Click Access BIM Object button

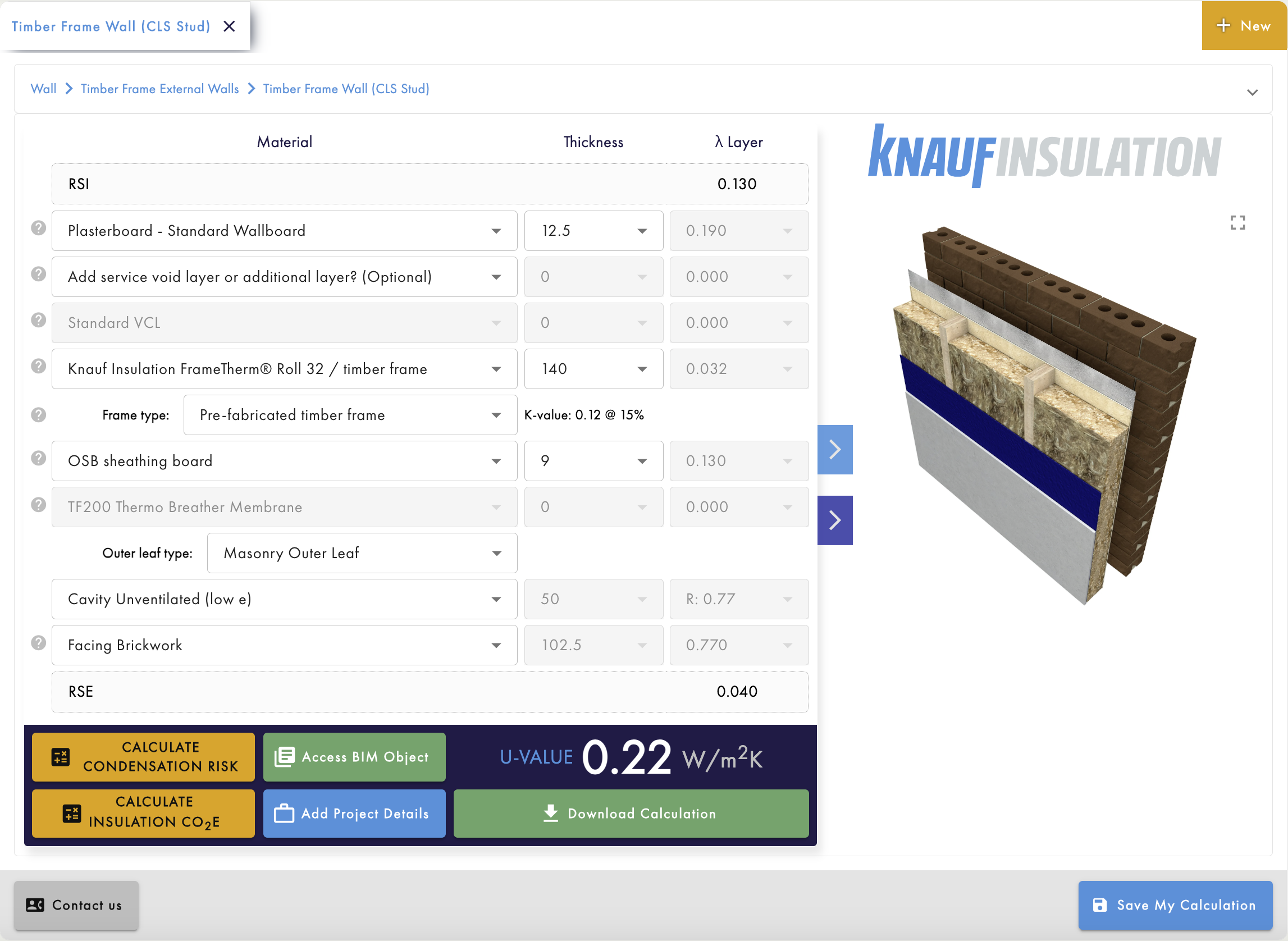354,757
